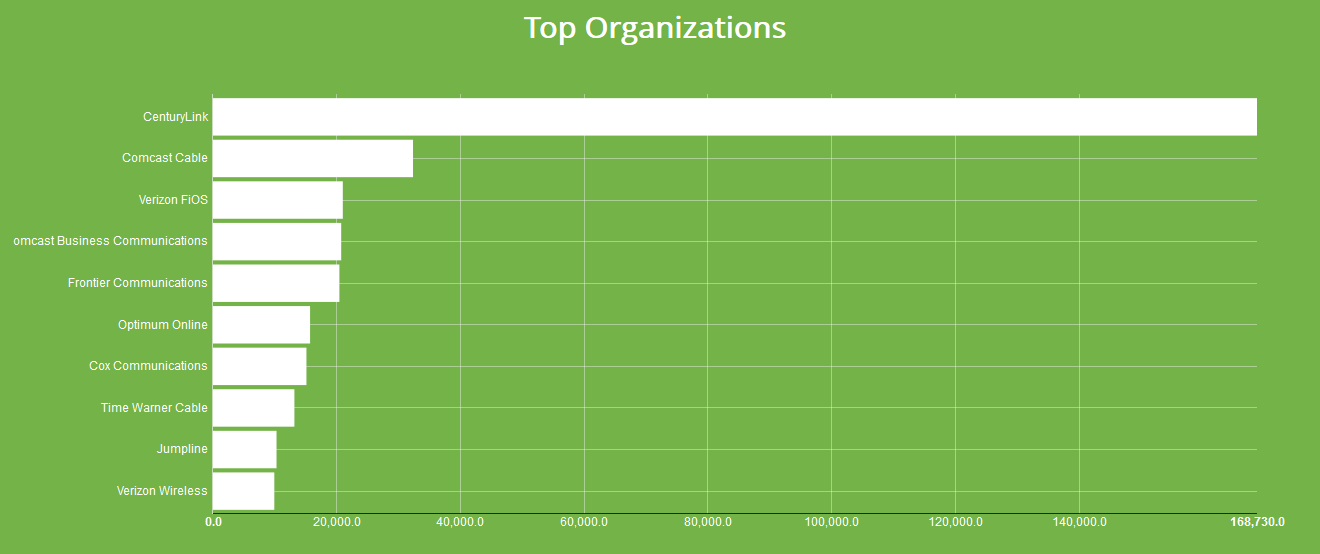Select the Cox Communications bar

click(260, 366)
